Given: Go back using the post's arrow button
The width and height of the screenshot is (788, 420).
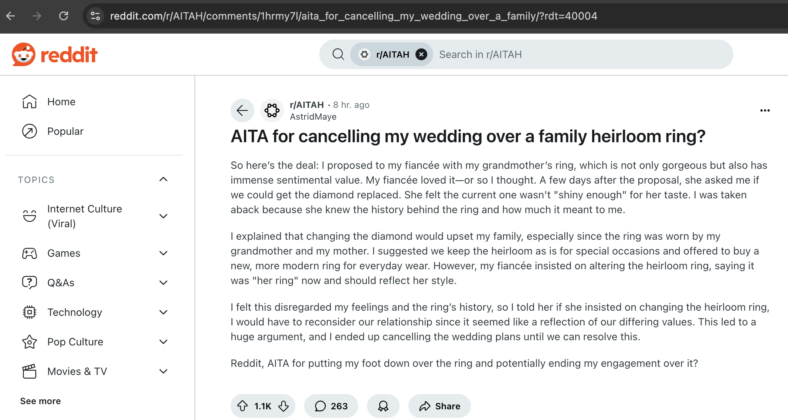Looking at the screenshot, I should click(x=242, y=111).
